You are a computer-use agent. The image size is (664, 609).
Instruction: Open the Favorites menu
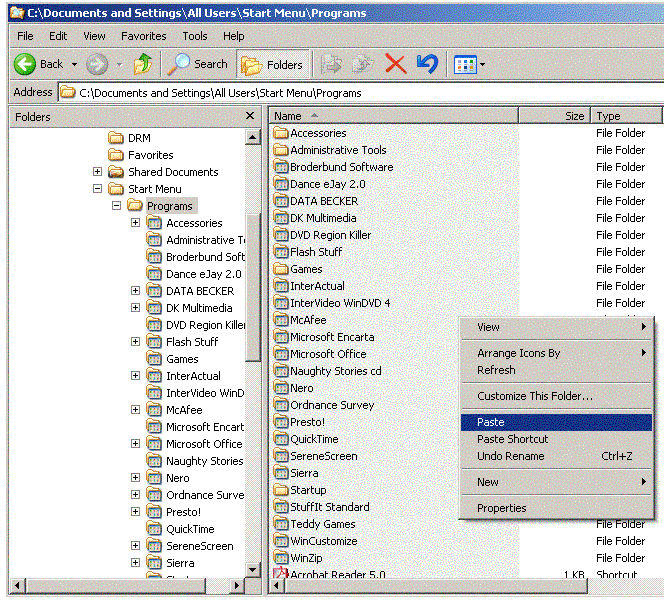click(x=143, y=36)
